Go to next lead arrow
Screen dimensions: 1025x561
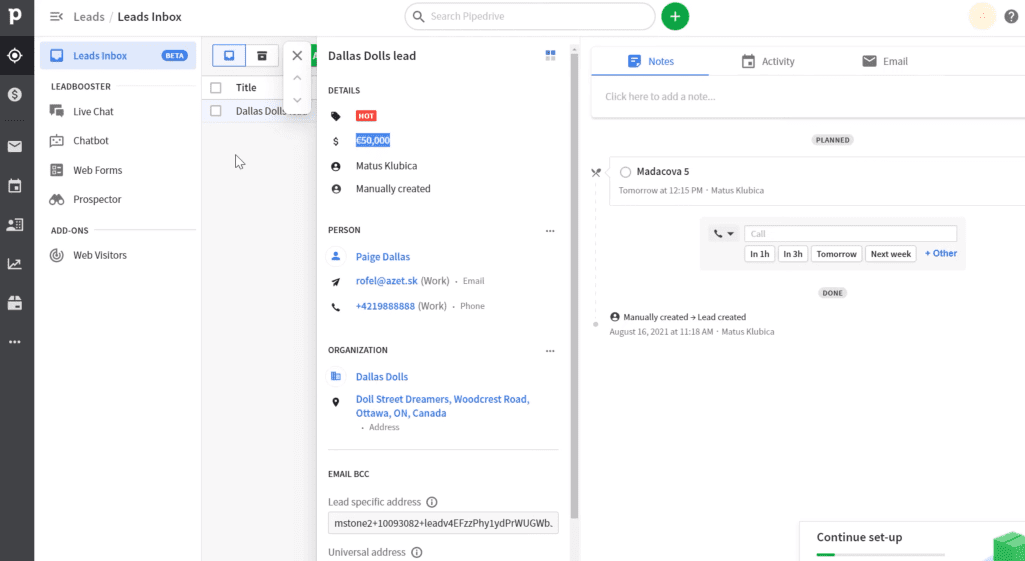[x=297, y=100]
